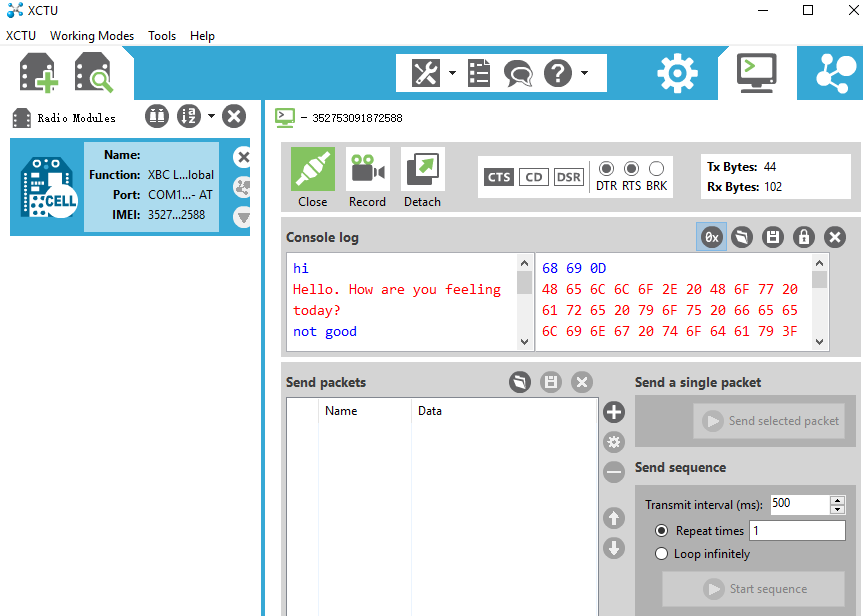Switch to Consoles mode monitor icon
The image size is (863, 616).
point(757,73)
